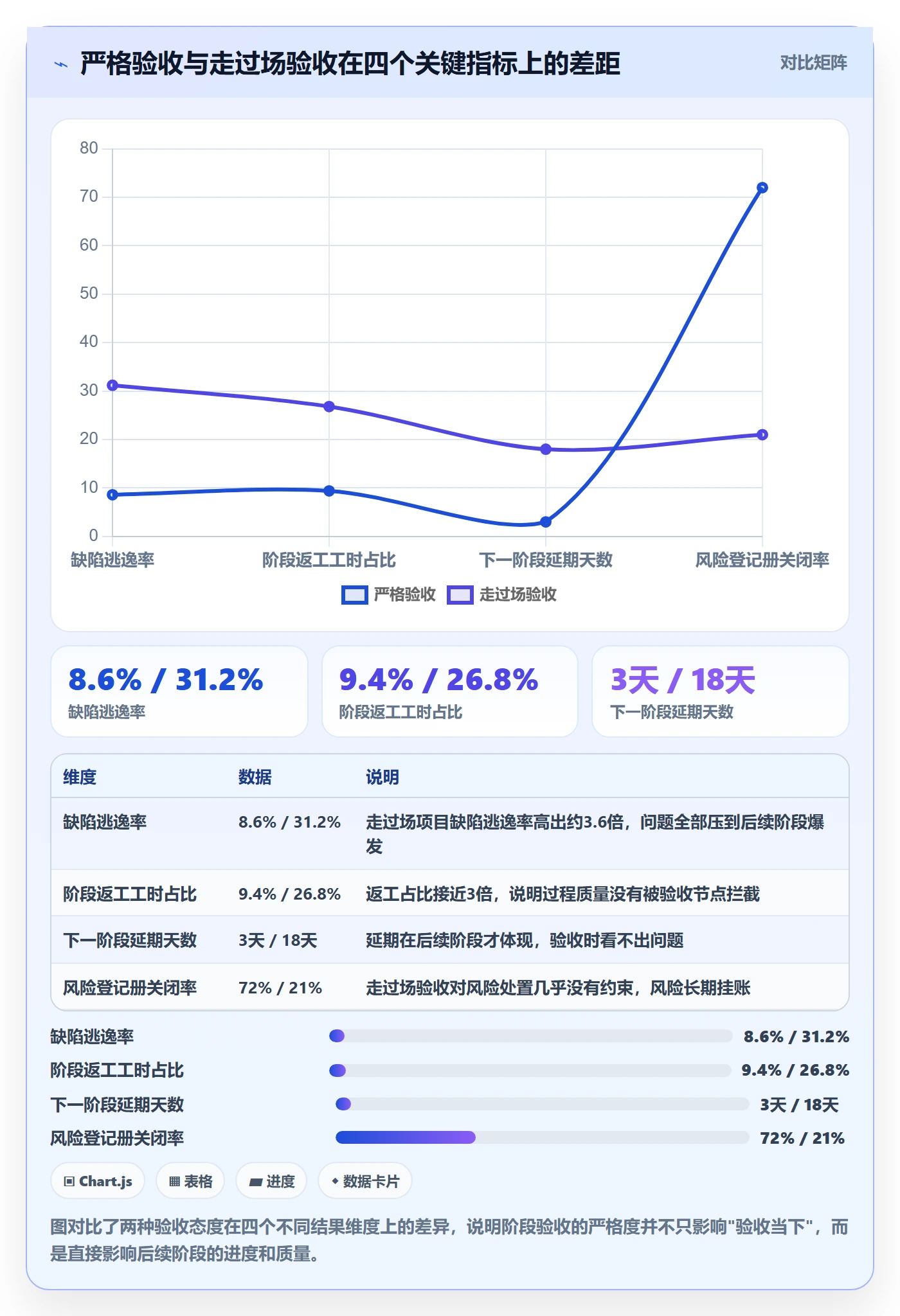Click the diamond icon in 数据卡片 chip

pyautogui.click(x=335, y=1181)
